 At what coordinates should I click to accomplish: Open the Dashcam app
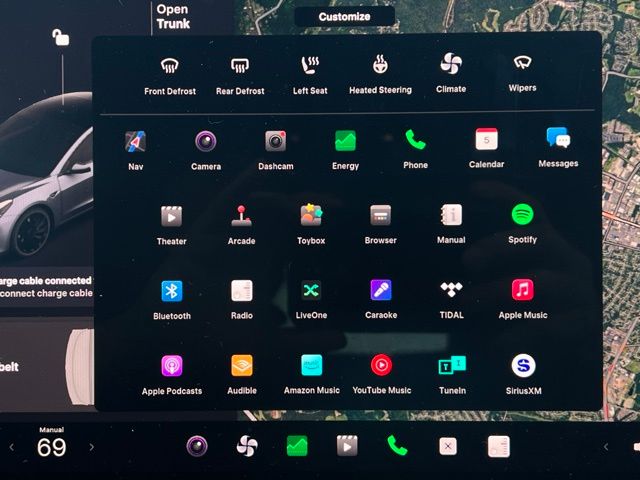click(x=275, y=142)
